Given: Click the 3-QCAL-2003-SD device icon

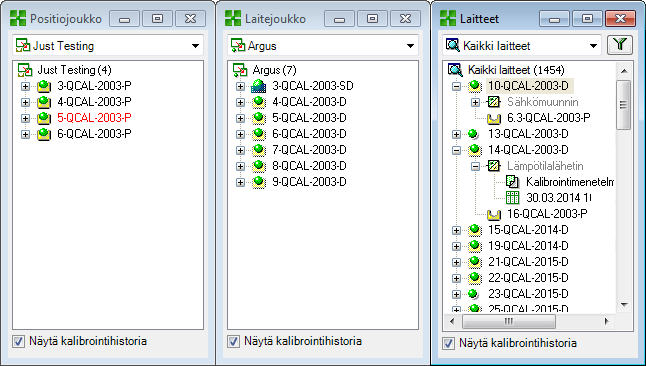Looking at the screenshot, I should point(259,86).
